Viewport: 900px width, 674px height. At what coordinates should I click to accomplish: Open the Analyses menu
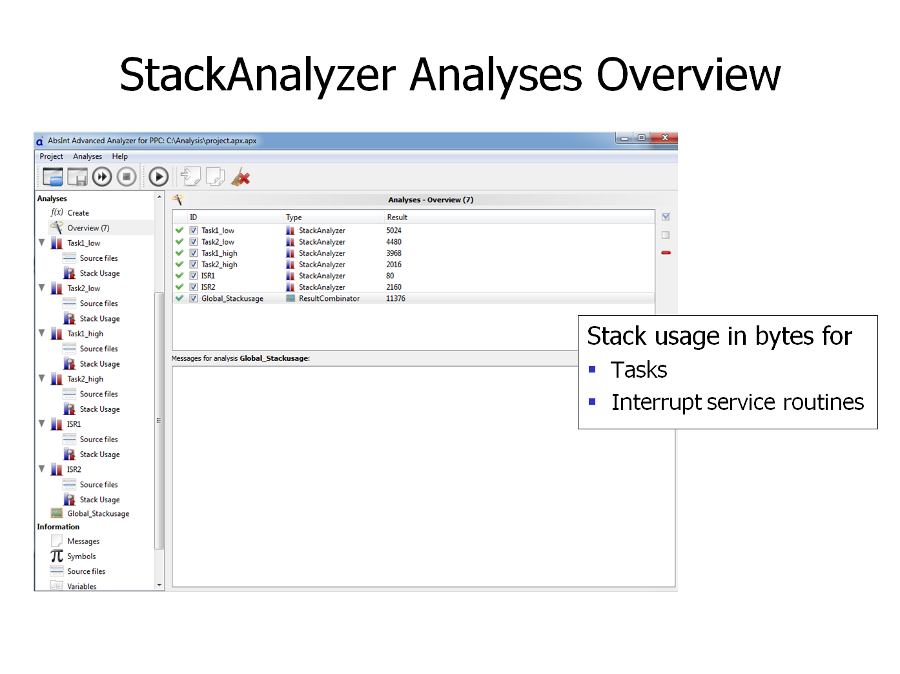[x=87, y=156]
